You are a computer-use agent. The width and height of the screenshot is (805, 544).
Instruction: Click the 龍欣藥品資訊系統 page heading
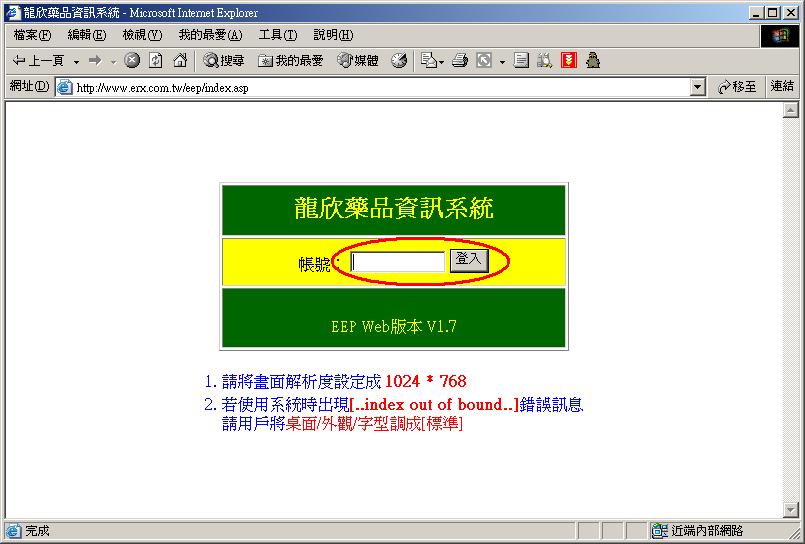(x=394, y=208)
